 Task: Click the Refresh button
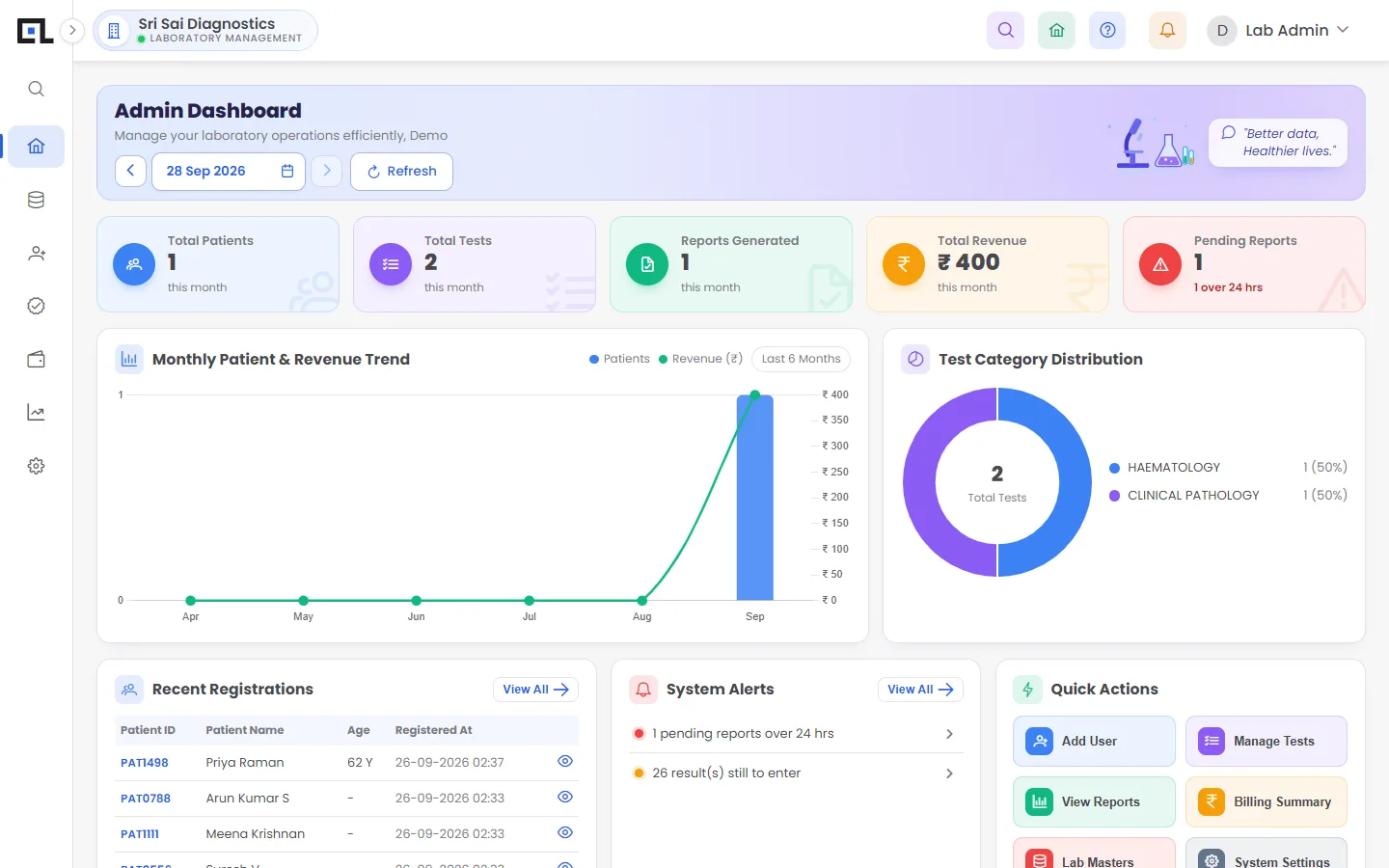coord(401,171)
